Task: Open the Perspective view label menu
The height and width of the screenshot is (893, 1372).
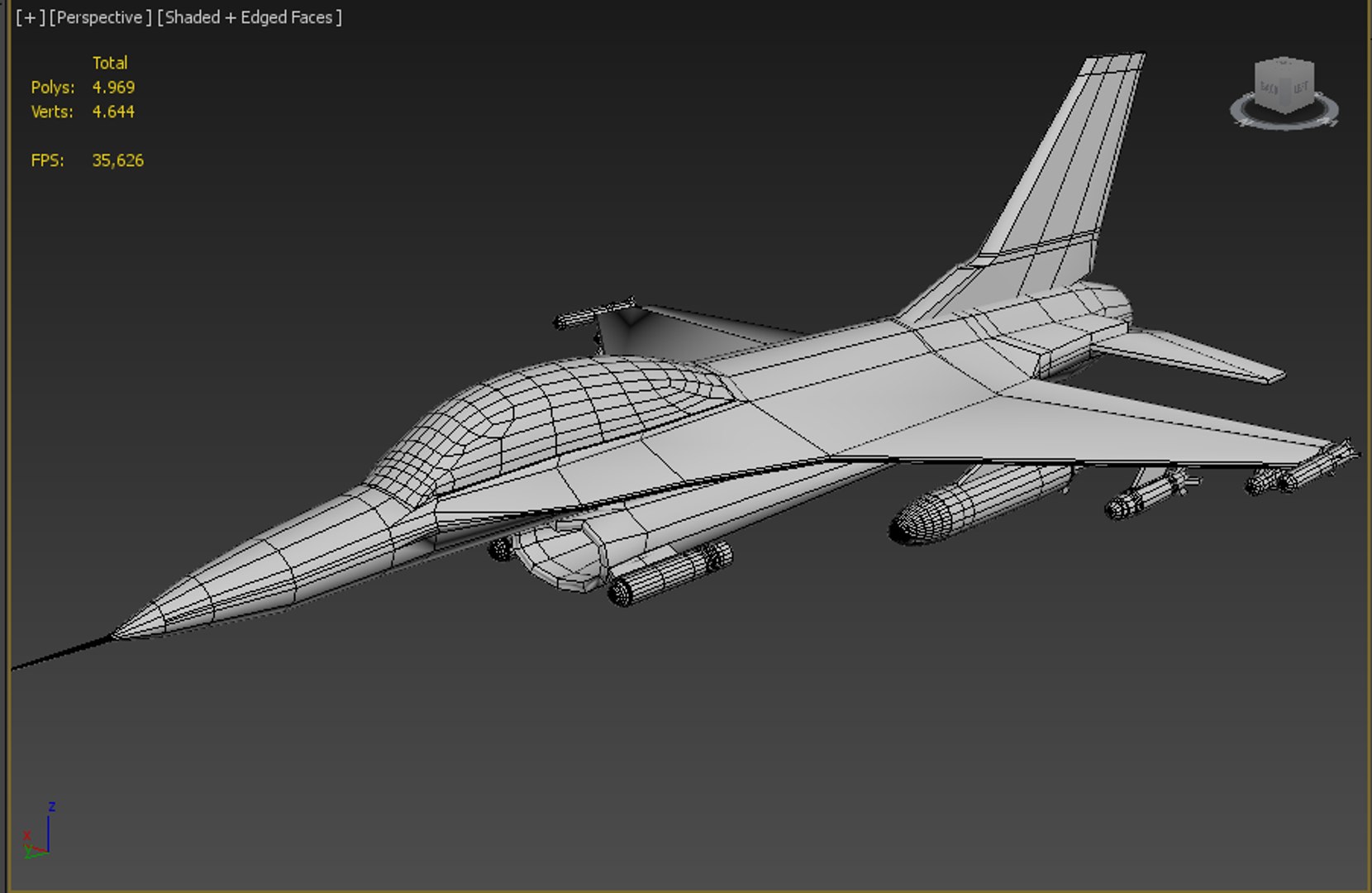Action: [100, 17]
